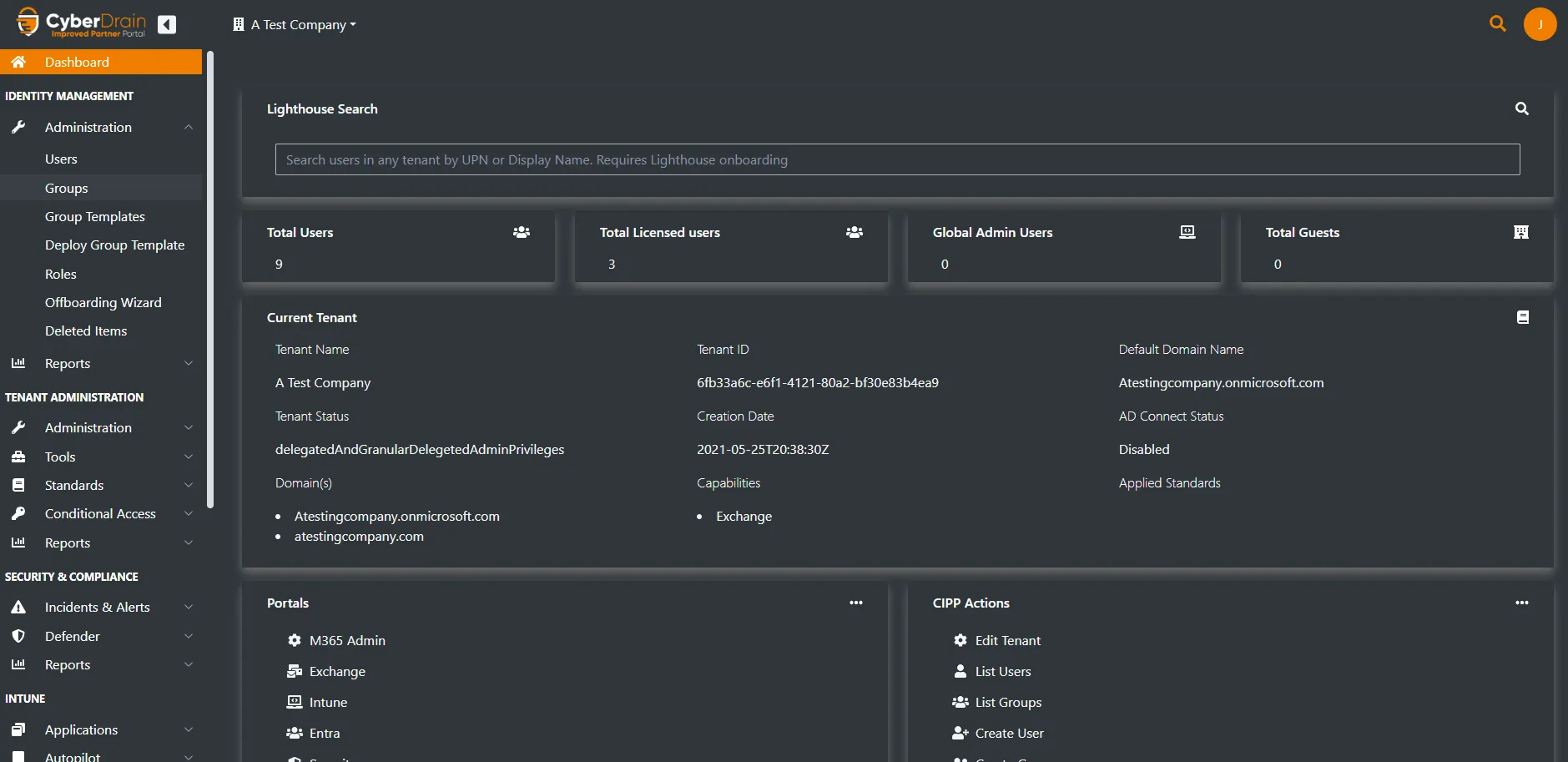Expand the Defender section
The height and width of the screenshot is (762, 1568).
[101, 637]
